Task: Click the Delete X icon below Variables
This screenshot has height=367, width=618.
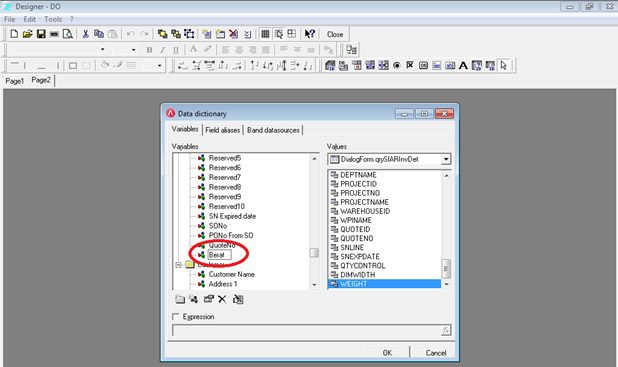Action: coord(222,300)
